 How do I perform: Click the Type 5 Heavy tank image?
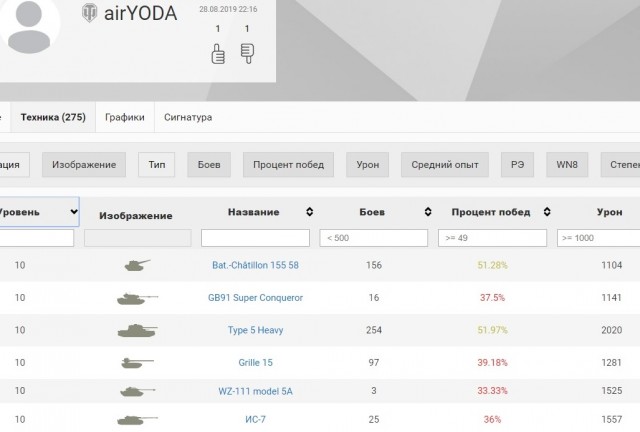tap(137, 330)
